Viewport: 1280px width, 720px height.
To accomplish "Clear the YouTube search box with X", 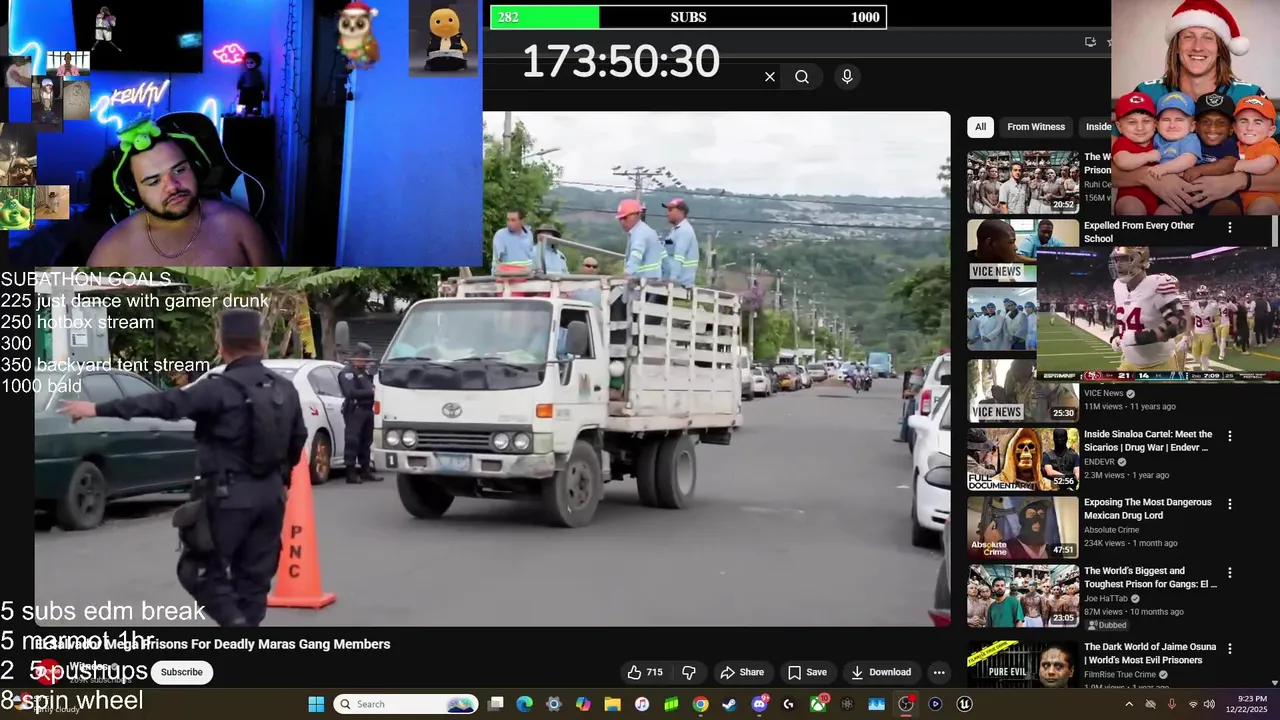I will (x=770, y=77).
